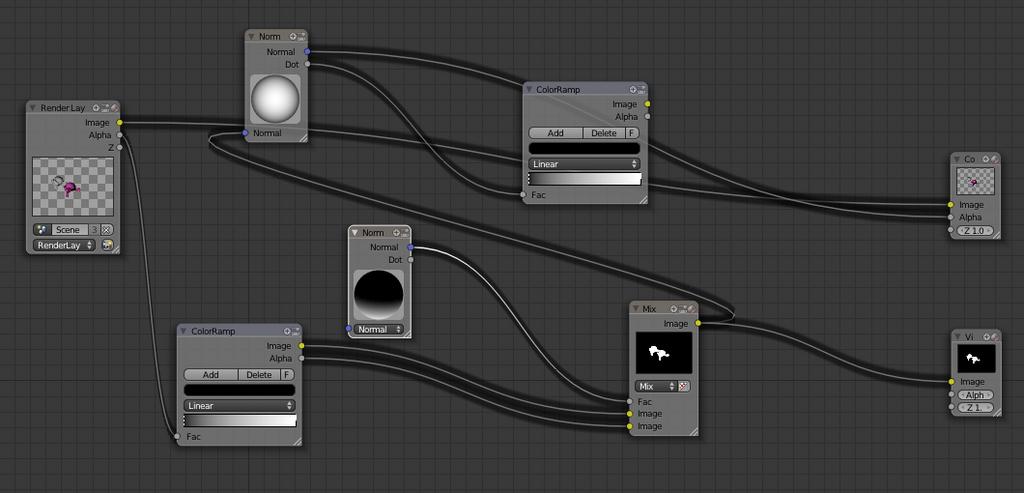Click render icon next to RenderLay dropdown

(x=108, y=245)
